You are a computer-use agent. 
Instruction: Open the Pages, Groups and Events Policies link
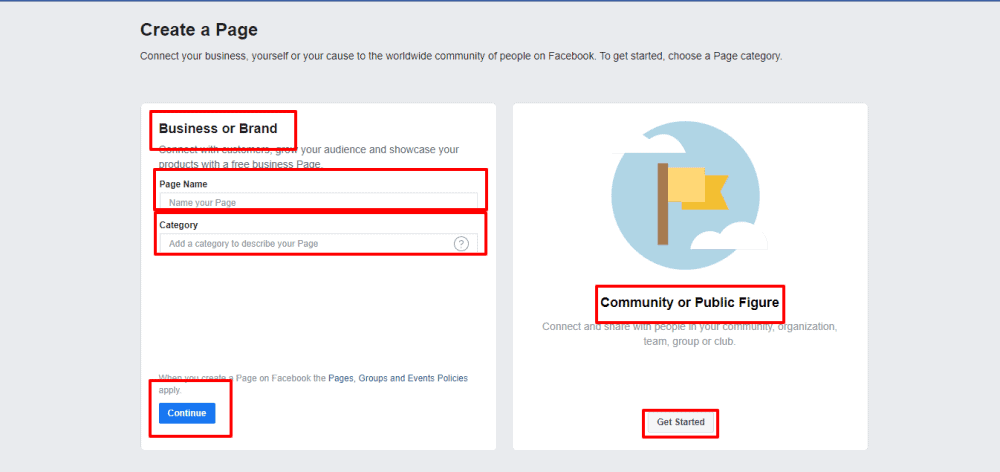(398, 378)
